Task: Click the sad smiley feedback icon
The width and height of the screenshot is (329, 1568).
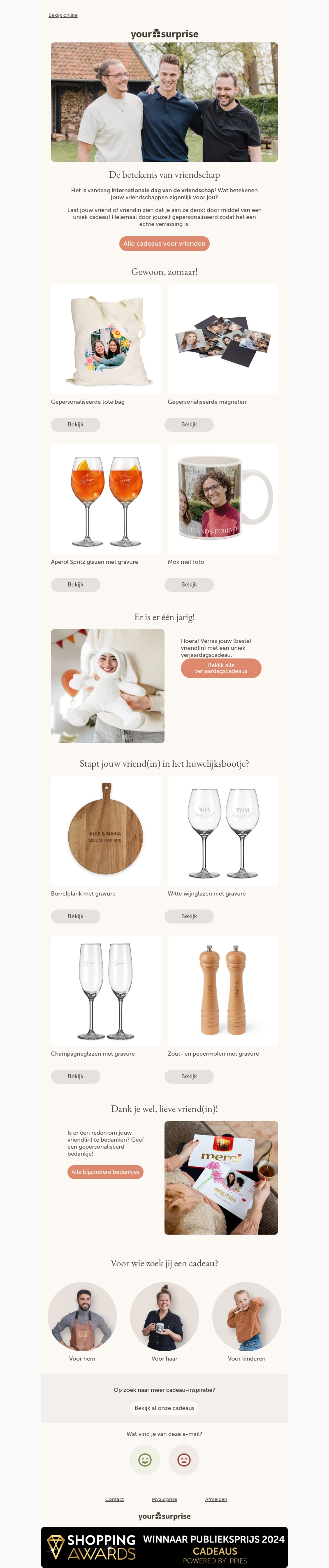Action: (184, 1460)
